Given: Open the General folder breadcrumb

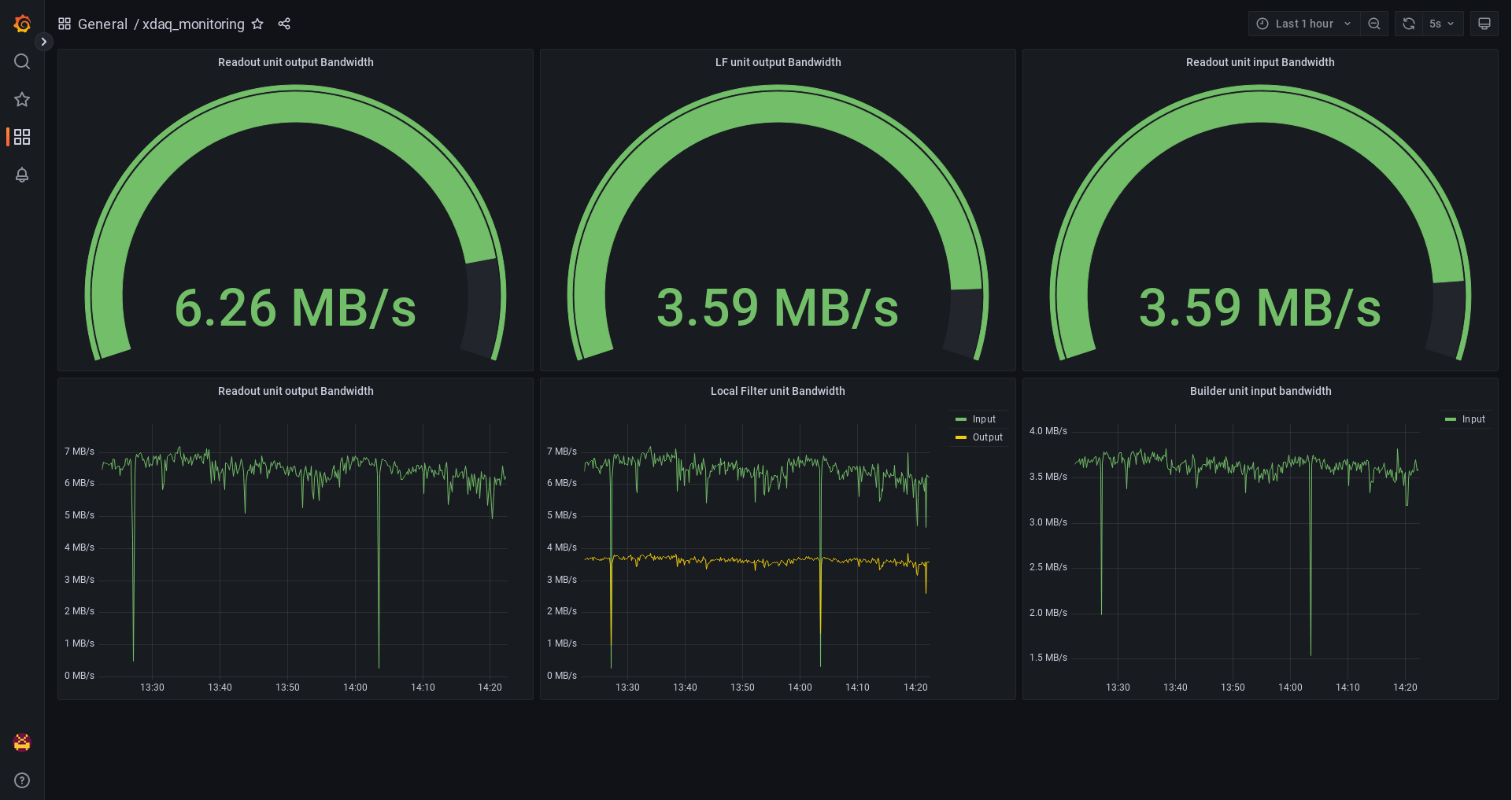Looking at the screenshot, I should click(103, 24).
